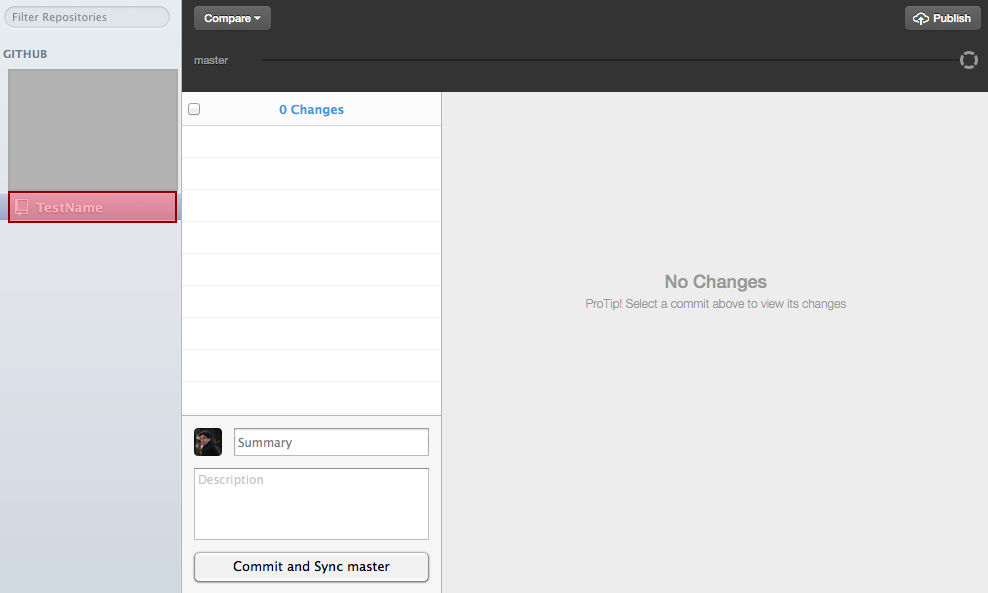The image size is (988, 593).
Task: Click the Compare dropdown arrow icon
Action: tap(255, 17)
